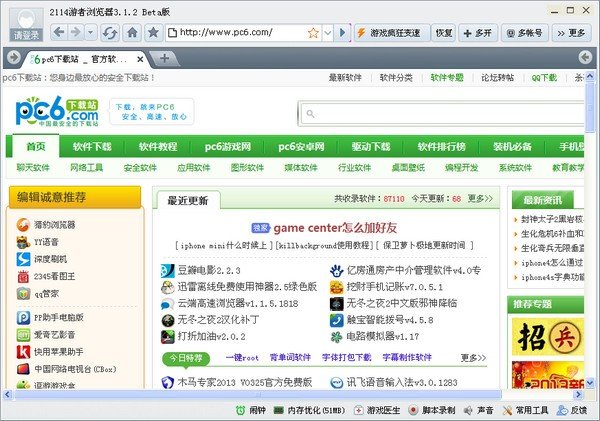The width and height of the screenshot is (600, 421).
Task: Reload the page with refresh icon
Action: pos(110,33)
